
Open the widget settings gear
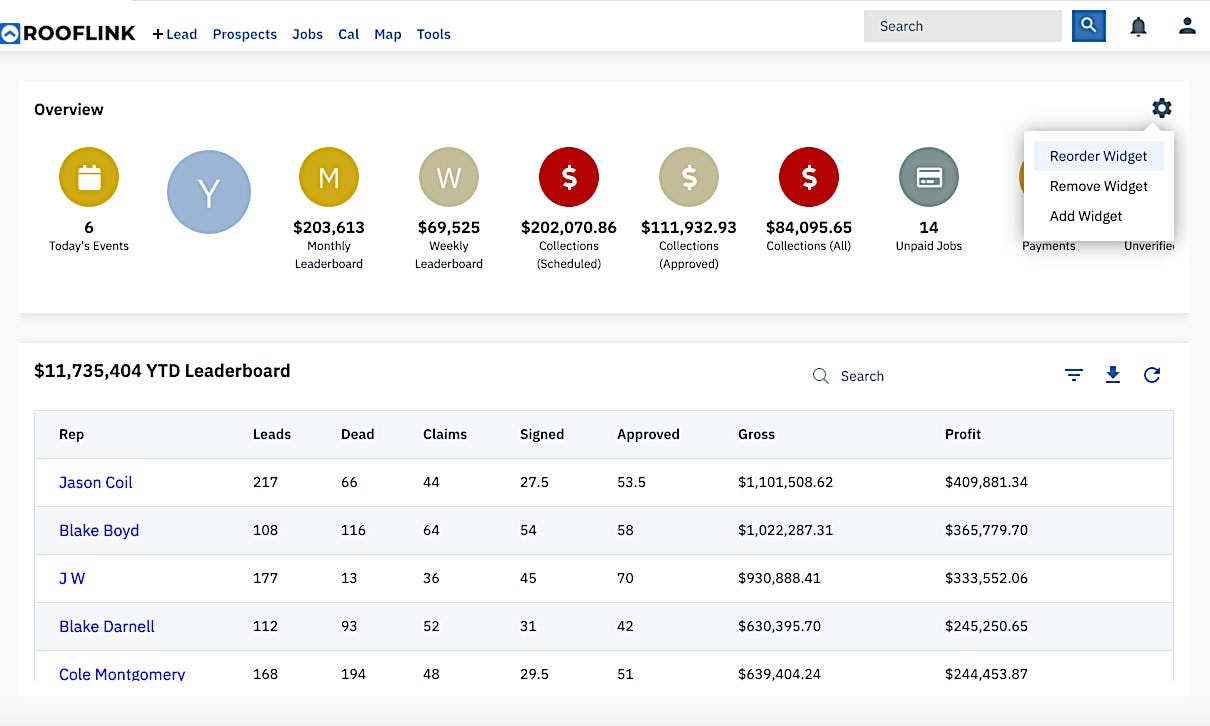(x=1161, y=108)
